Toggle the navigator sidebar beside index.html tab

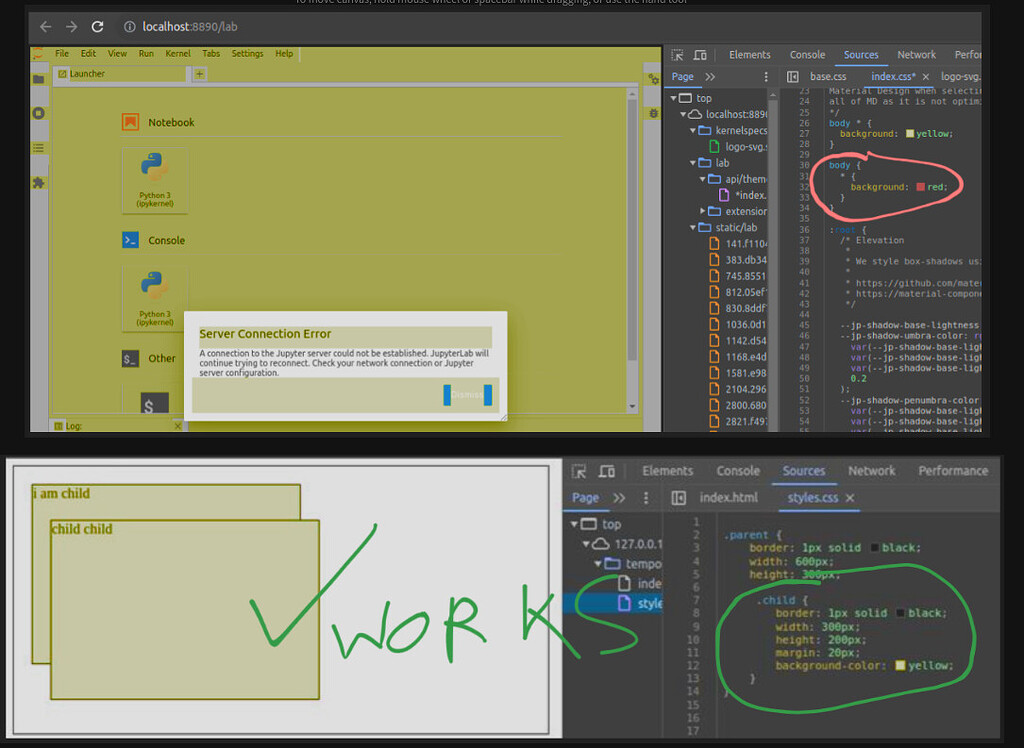679,498
